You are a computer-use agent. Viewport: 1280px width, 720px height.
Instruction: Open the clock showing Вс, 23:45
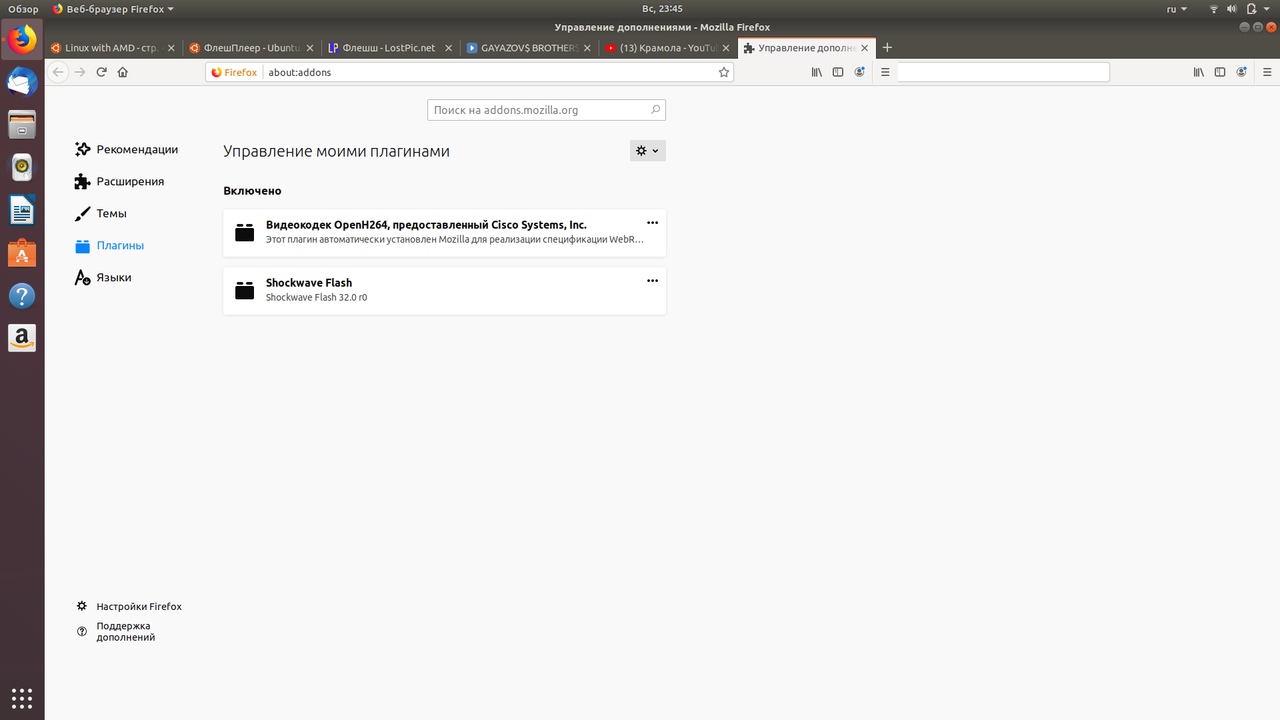662,9
